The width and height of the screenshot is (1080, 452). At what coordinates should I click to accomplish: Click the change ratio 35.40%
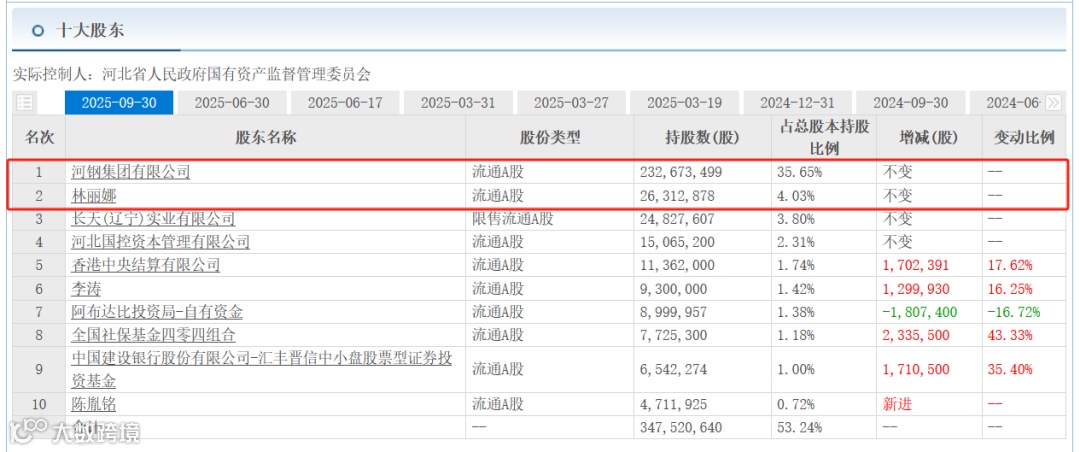[x=1010, y=369]
